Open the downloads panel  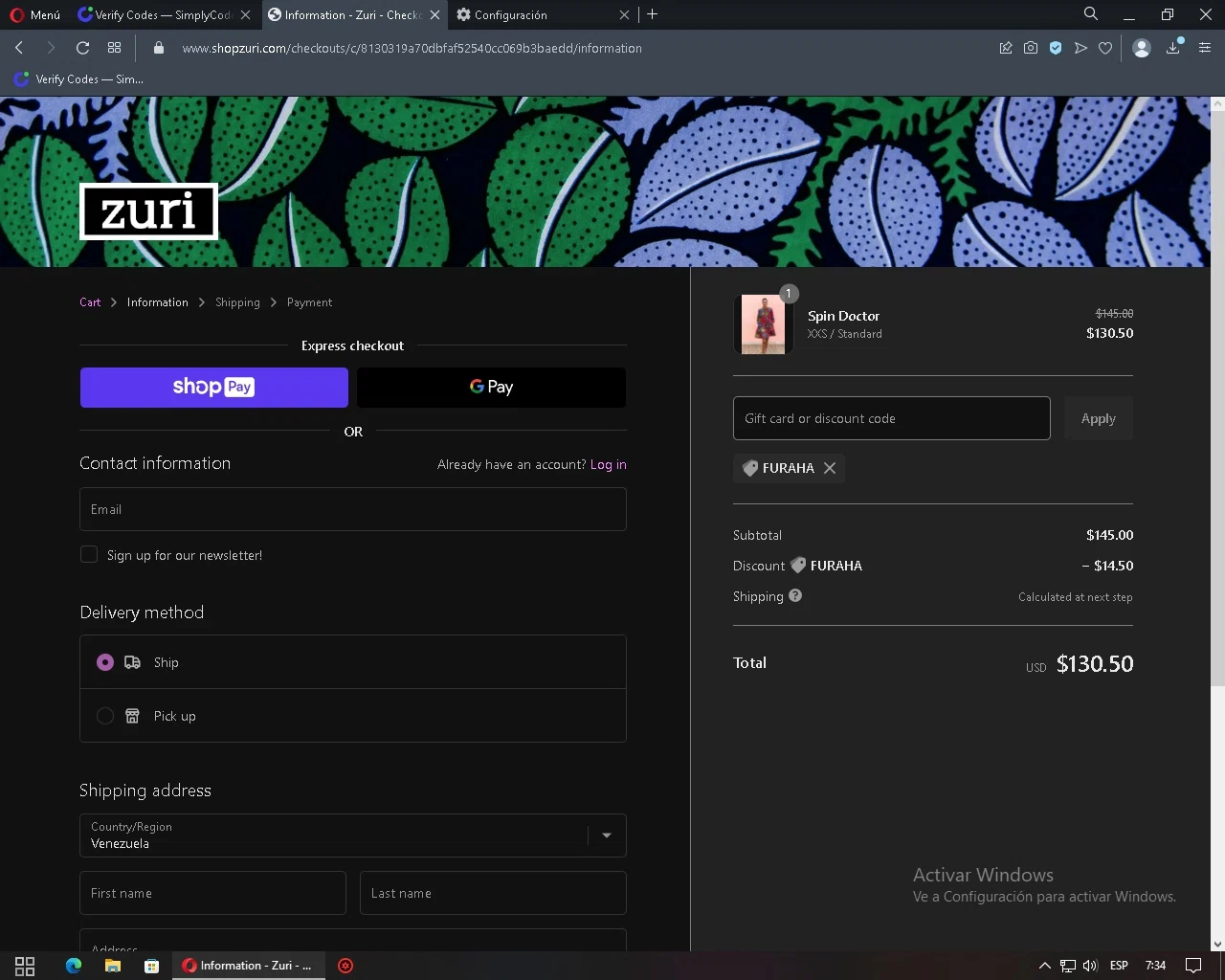[1173, 48]
